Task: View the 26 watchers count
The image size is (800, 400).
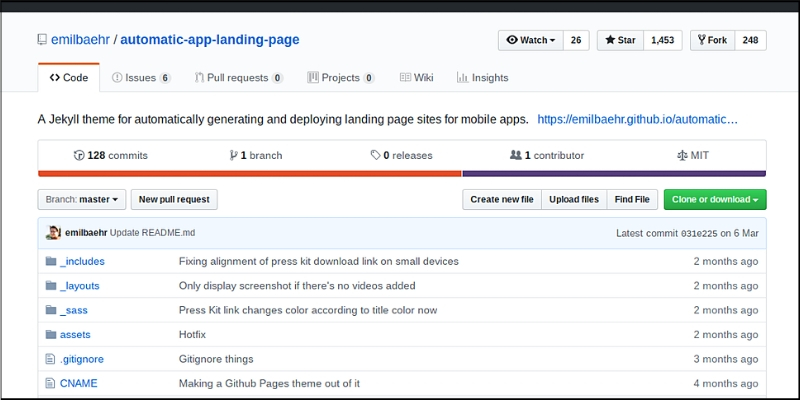Action: point(576,40)
